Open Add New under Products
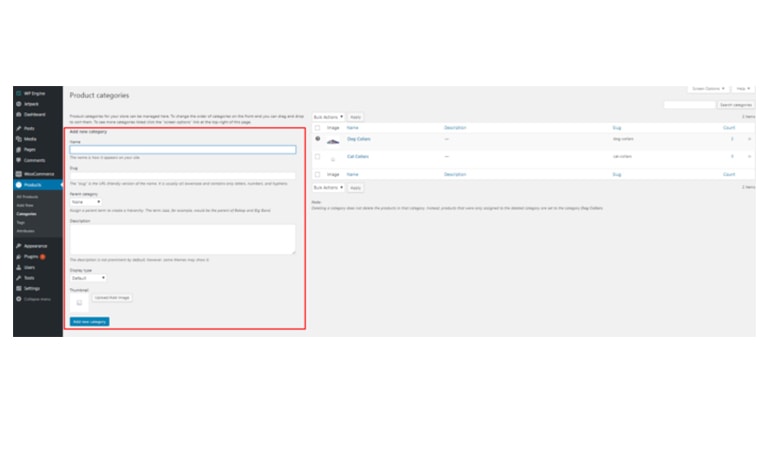 point(25,205)
